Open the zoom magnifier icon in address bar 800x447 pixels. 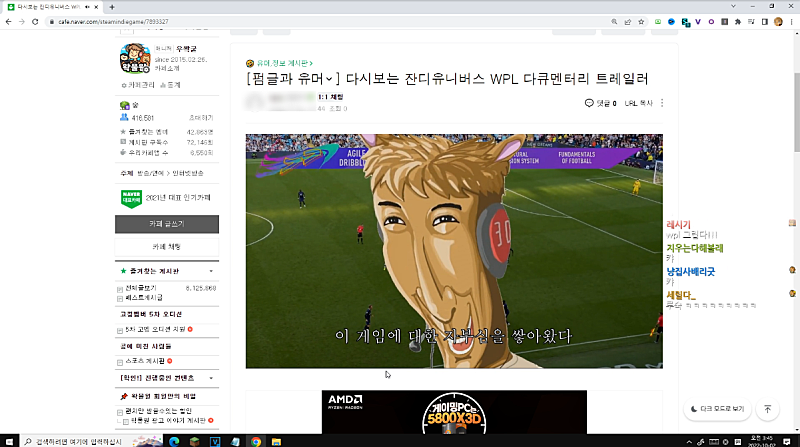[614, 22]
